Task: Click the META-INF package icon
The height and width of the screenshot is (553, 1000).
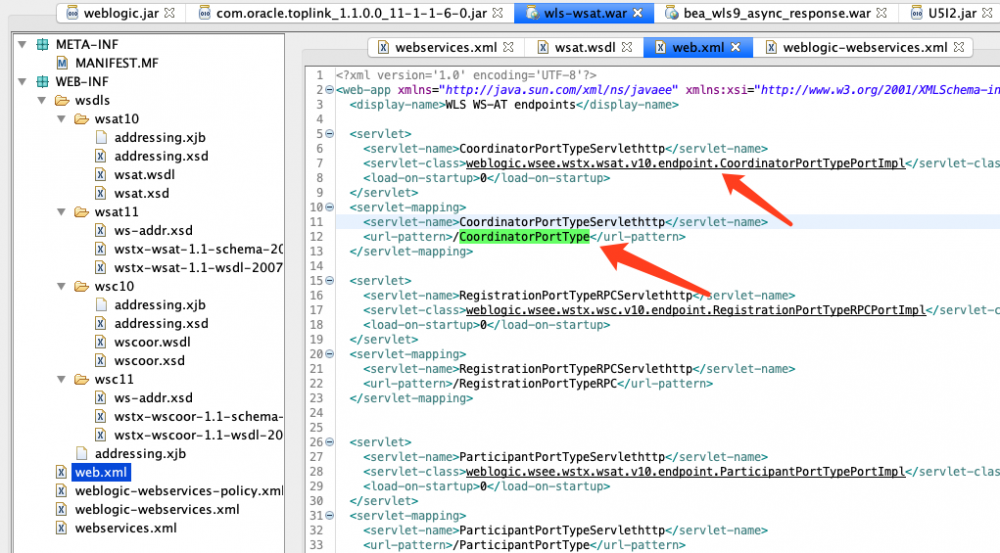Action: pos(42,45)
